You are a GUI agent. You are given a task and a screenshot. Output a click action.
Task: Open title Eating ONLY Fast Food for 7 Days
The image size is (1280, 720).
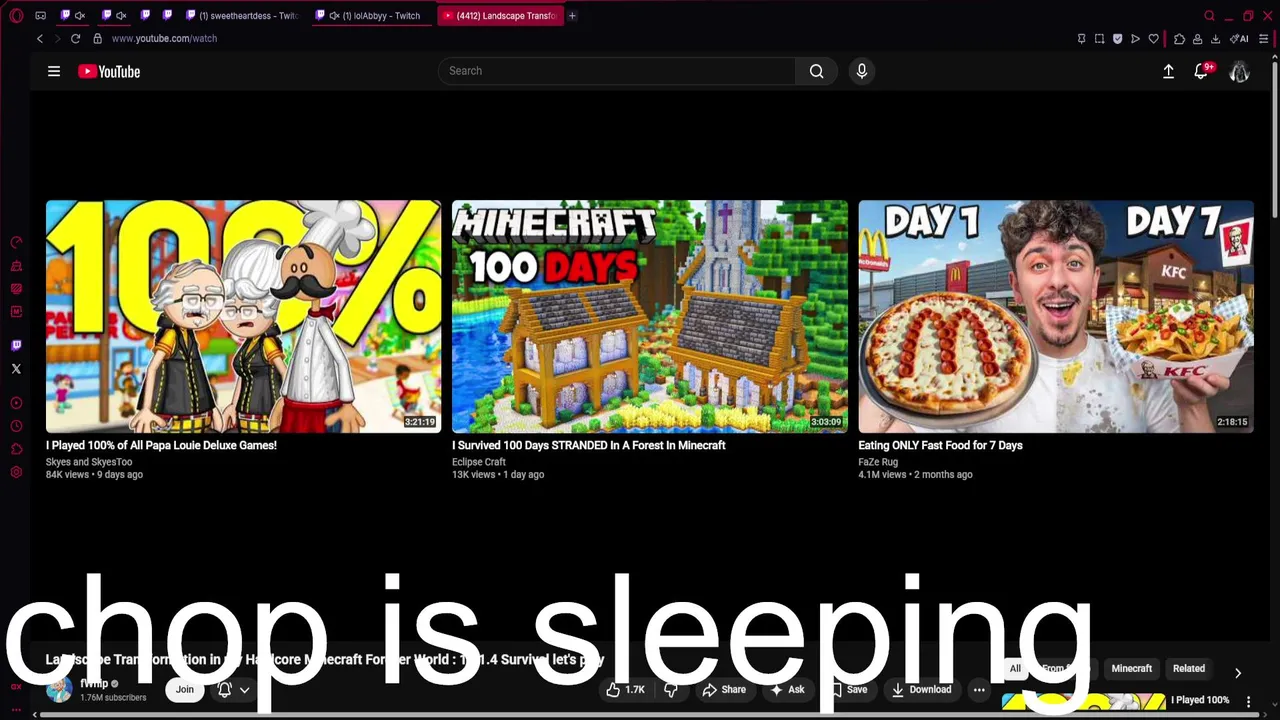(x=940, y=445)
